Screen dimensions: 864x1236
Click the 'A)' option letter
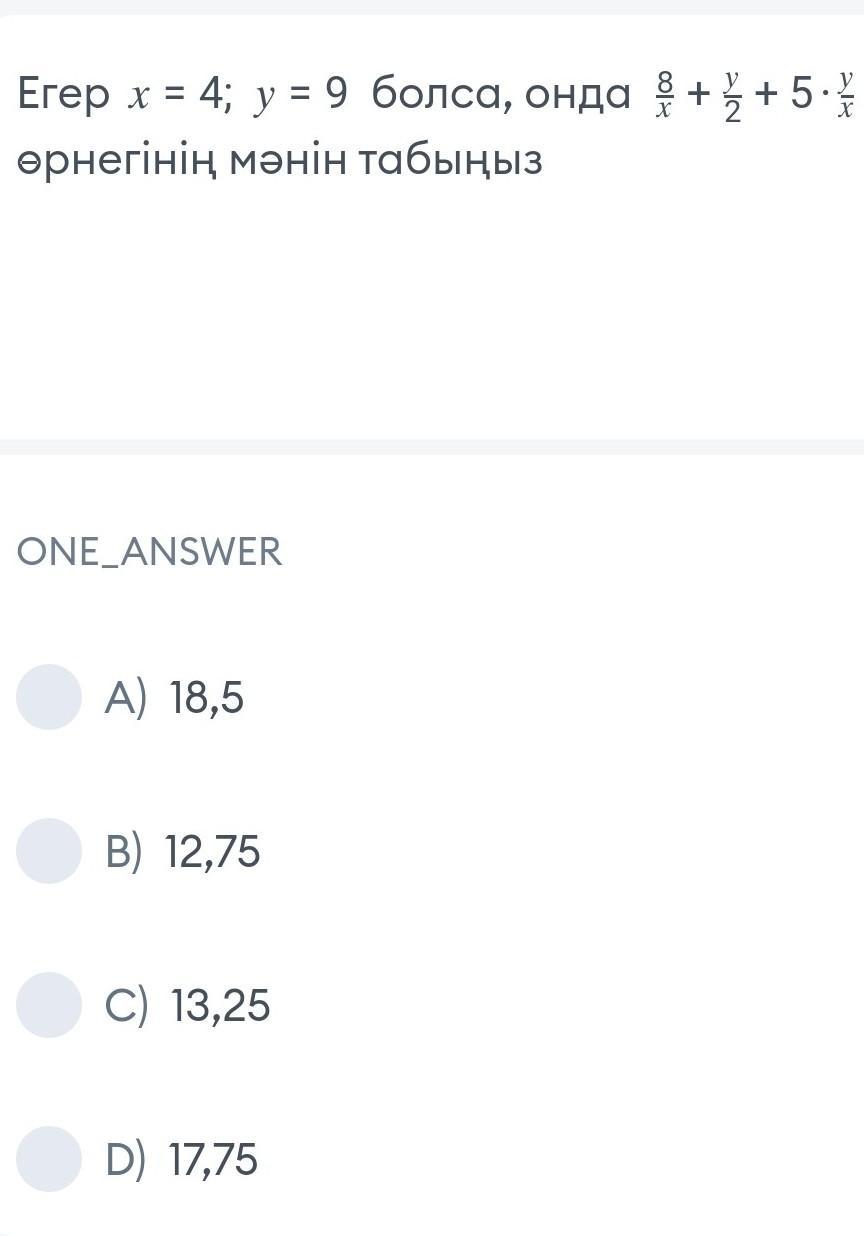click(125, 698)
